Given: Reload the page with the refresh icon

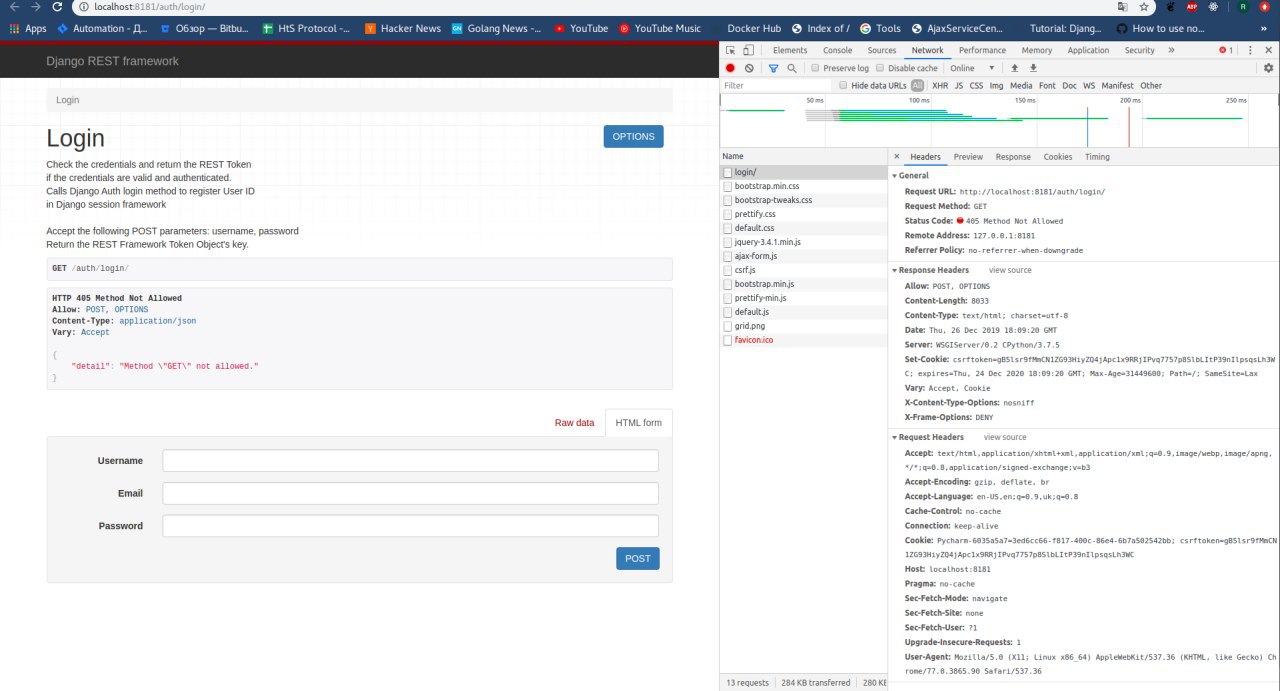Looking at the screenshot, I should click(x=57, y=6).
